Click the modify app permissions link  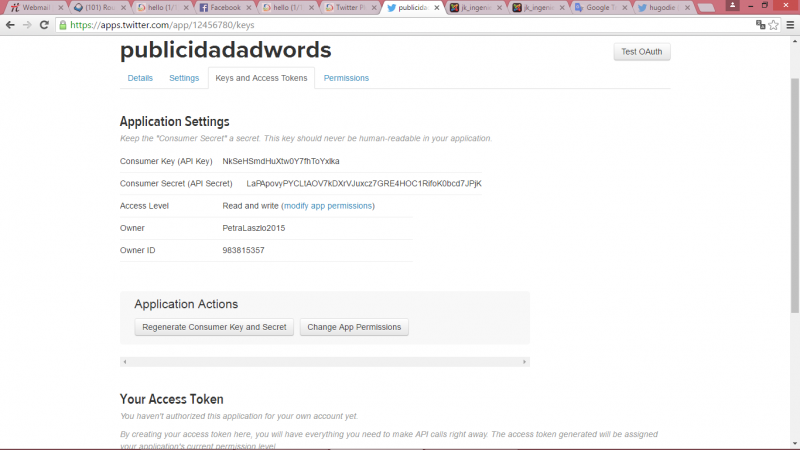tap(328, 206)
